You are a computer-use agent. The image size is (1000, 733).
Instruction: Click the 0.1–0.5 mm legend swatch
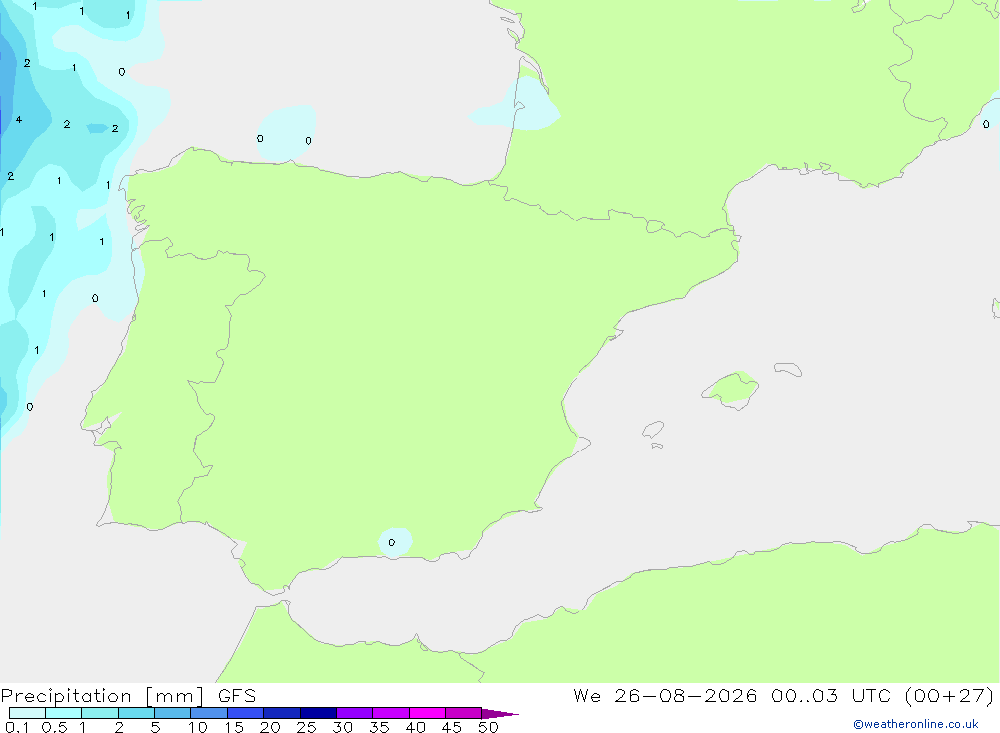(x=27, y=713)
